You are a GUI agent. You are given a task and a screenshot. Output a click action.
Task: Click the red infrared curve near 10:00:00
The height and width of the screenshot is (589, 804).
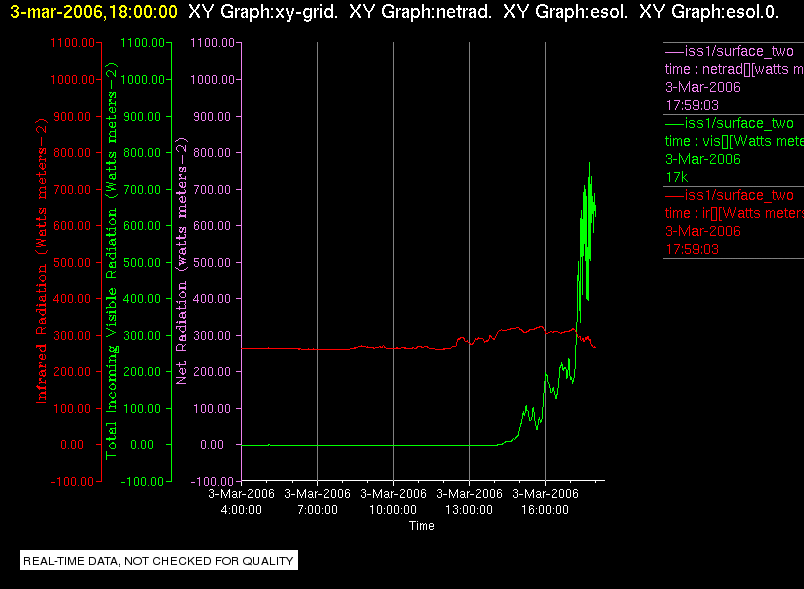point(393,348)
